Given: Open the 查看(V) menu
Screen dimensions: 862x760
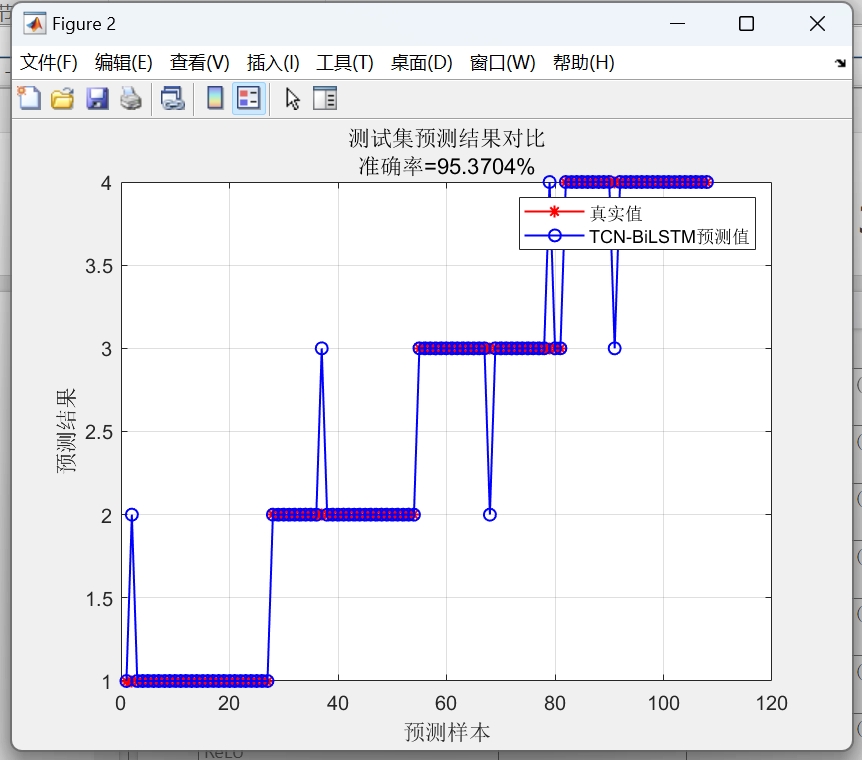Looking at the screenshot, I should point(197,61).
